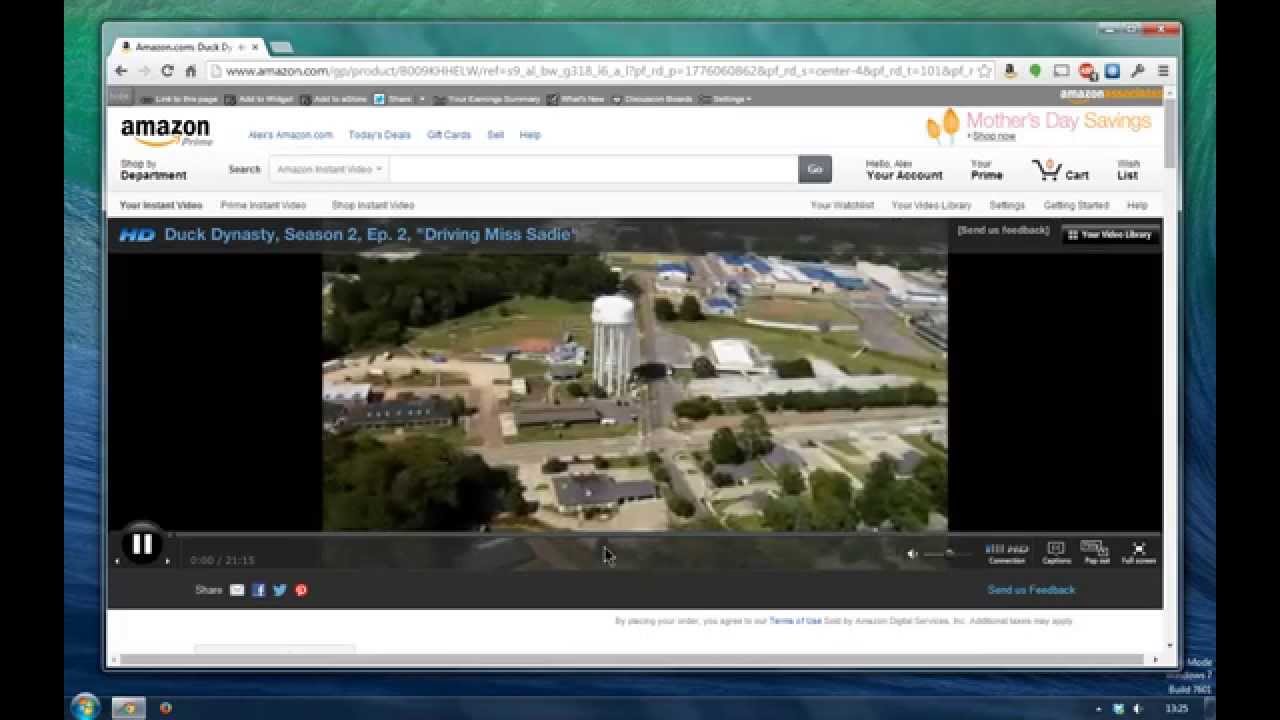Share the video on Facebook
This screenshot has width=1280, height=720.
tap(258, 590)
